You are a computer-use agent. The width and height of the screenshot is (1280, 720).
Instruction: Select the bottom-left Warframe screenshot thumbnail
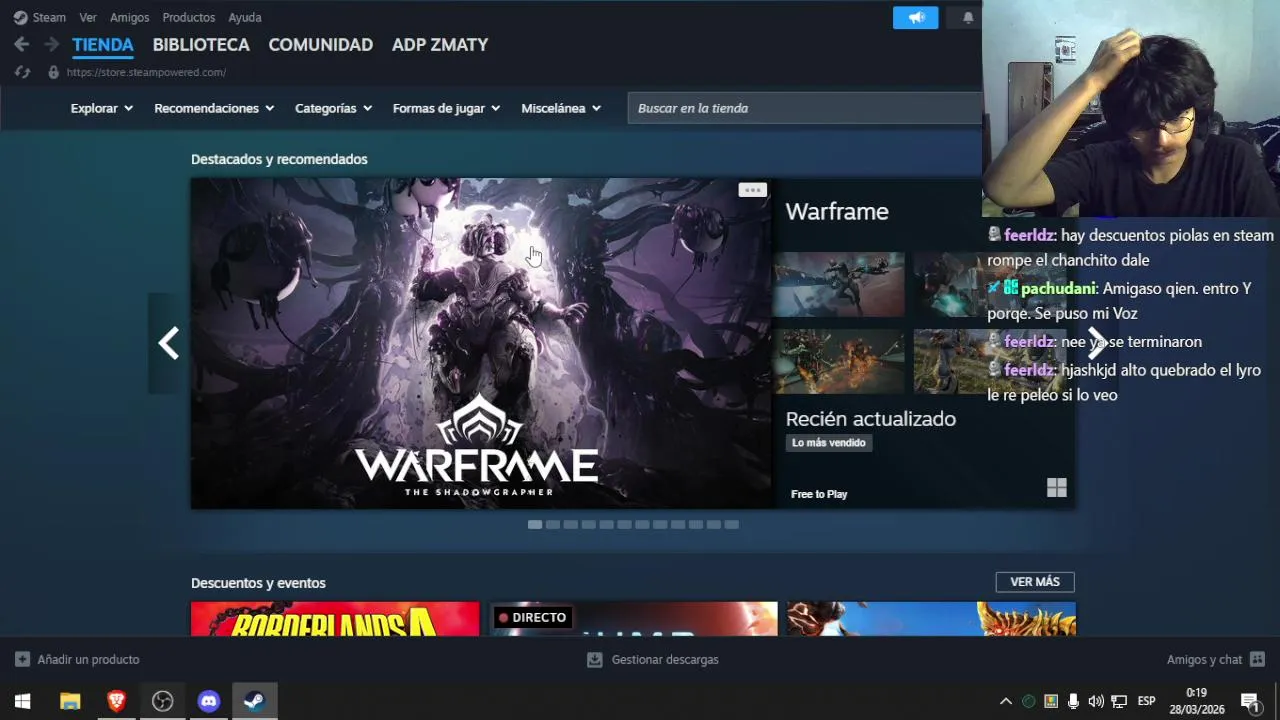coord(839,361)
